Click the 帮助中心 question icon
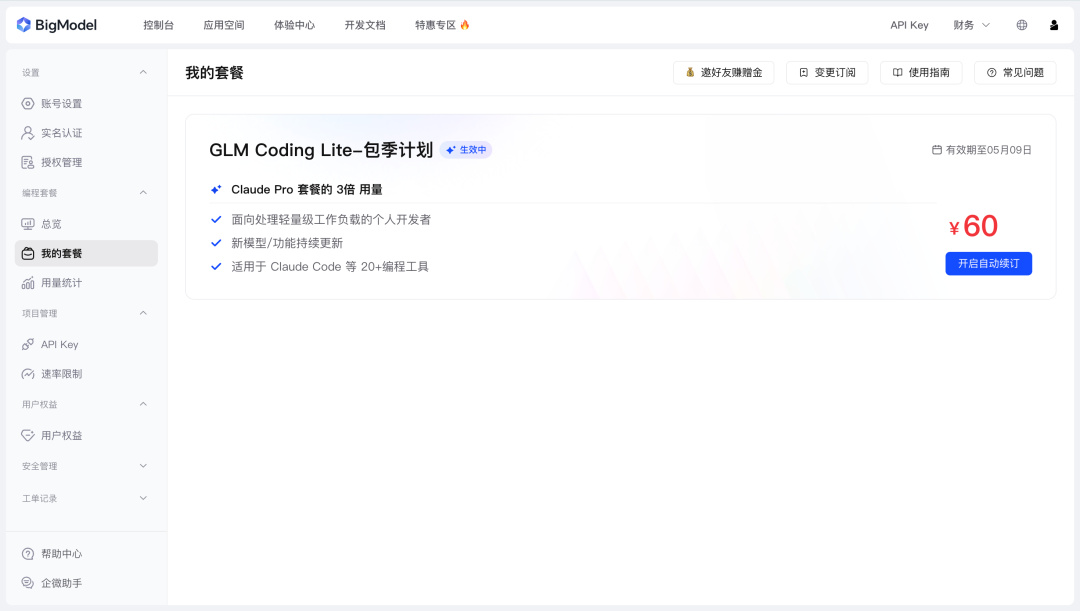The image size is (1080, 611). 28,554
